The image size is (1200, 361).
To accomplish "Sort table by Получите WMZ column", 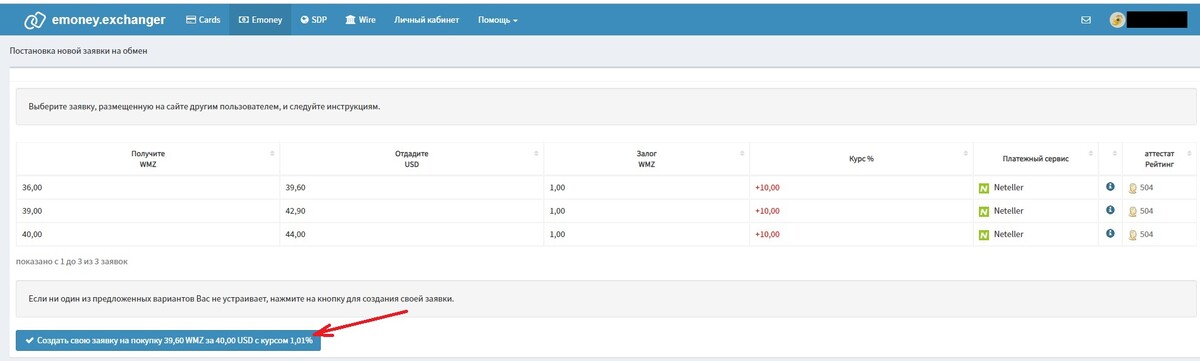I will coord(148,158).
